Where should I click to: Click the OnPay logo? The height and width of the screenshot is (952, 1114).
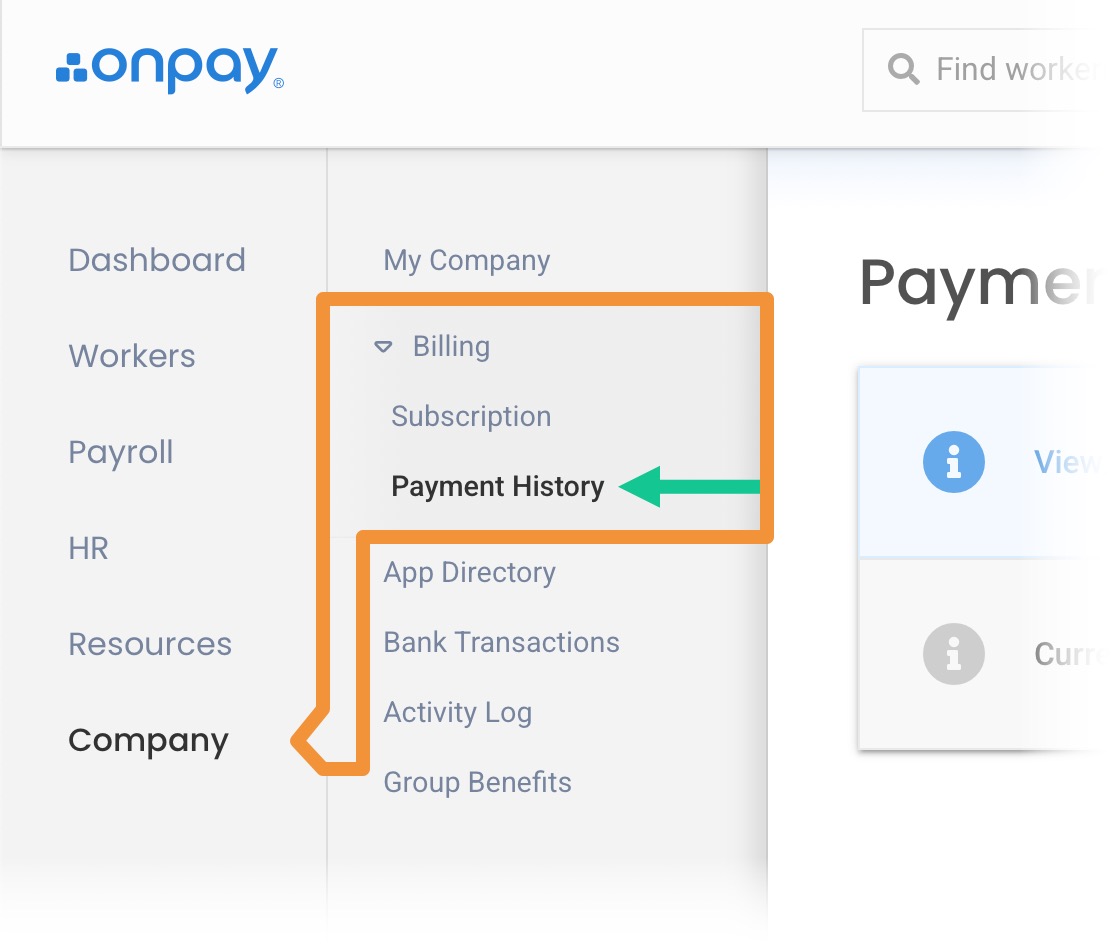pos(169,70)
